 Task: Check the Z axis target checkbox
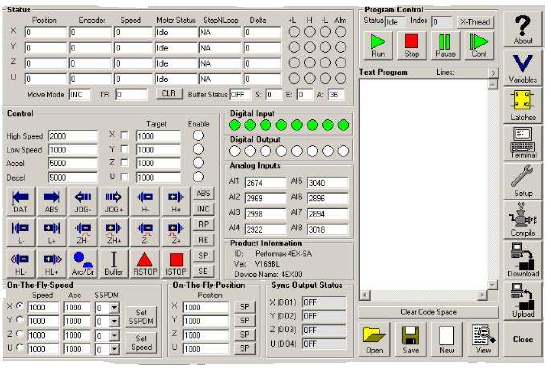tap(124, 162)
